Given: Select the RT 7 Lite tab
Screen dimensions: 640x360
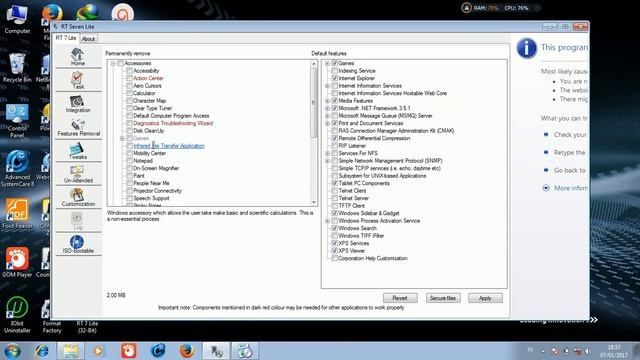Looking at the screenshot, I should (66, 38).
